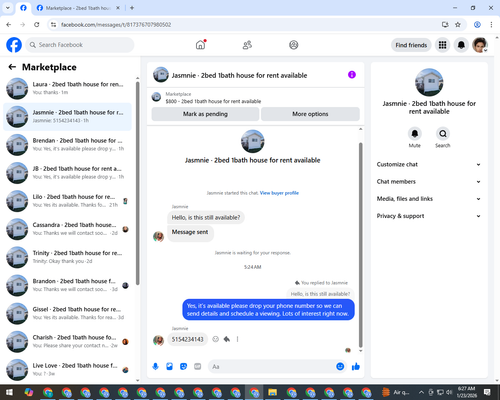The width and height of the screenshot is (500, 400).
Task: Click the Search Facebook field
Action: (80, 45)
